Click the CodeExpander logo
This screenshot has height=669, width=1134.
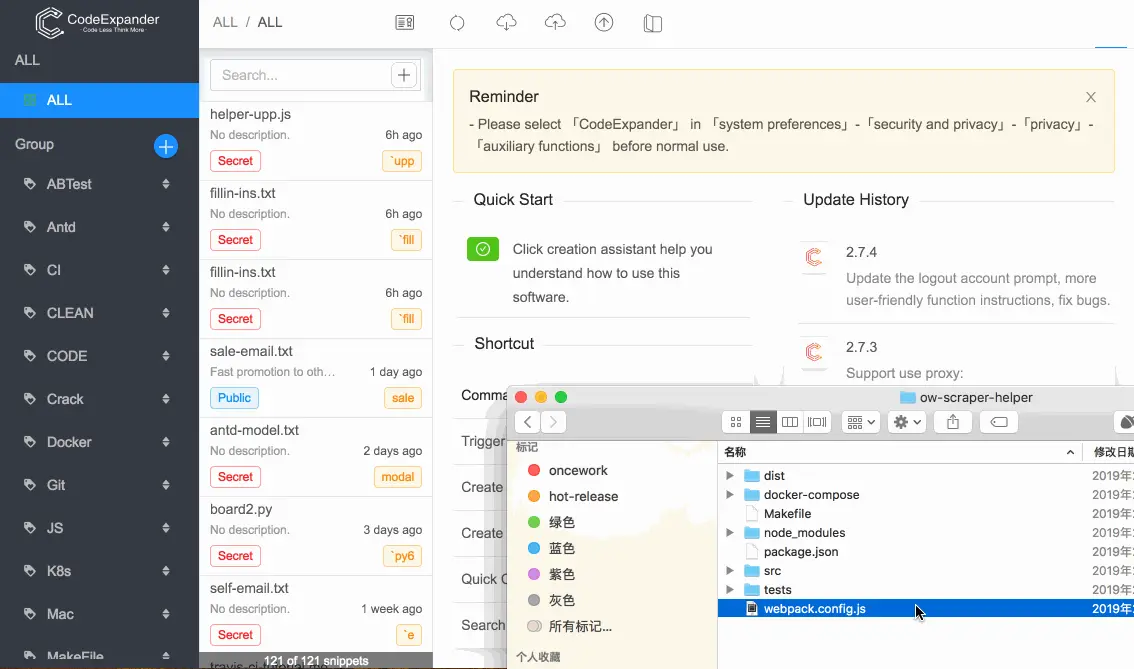point(97,22)
